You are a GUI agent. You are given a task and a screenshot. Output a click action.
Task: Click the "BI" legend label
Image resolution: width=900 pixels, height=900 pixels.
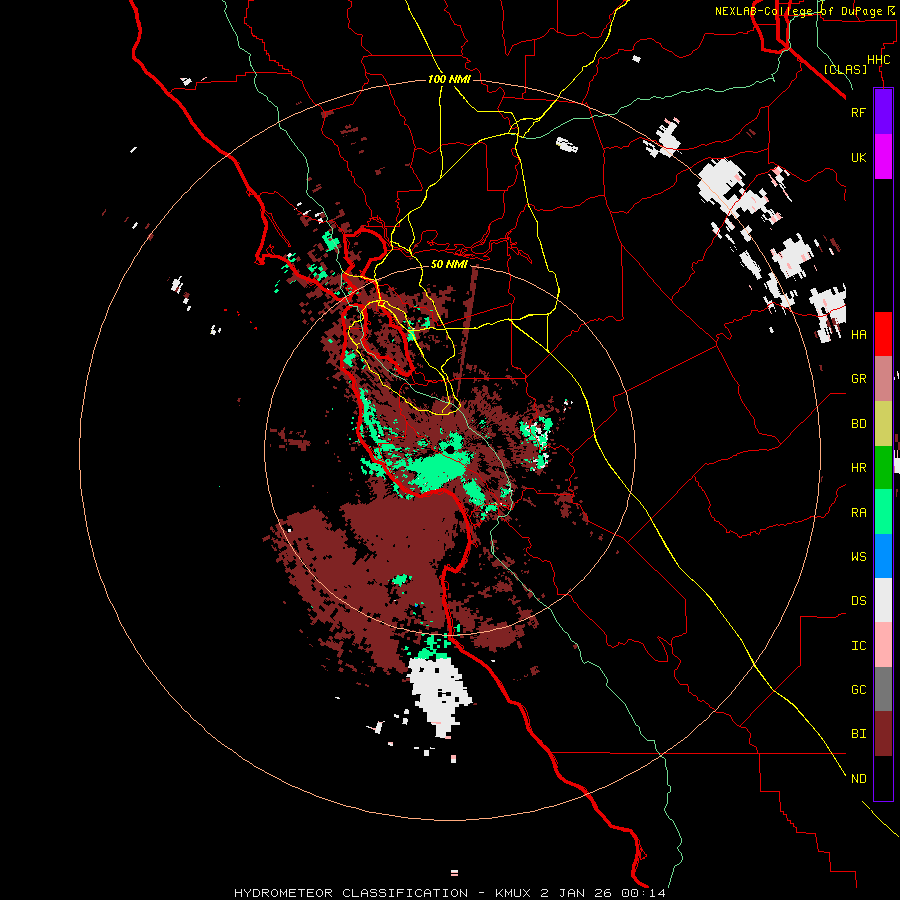tap(858, 734)
